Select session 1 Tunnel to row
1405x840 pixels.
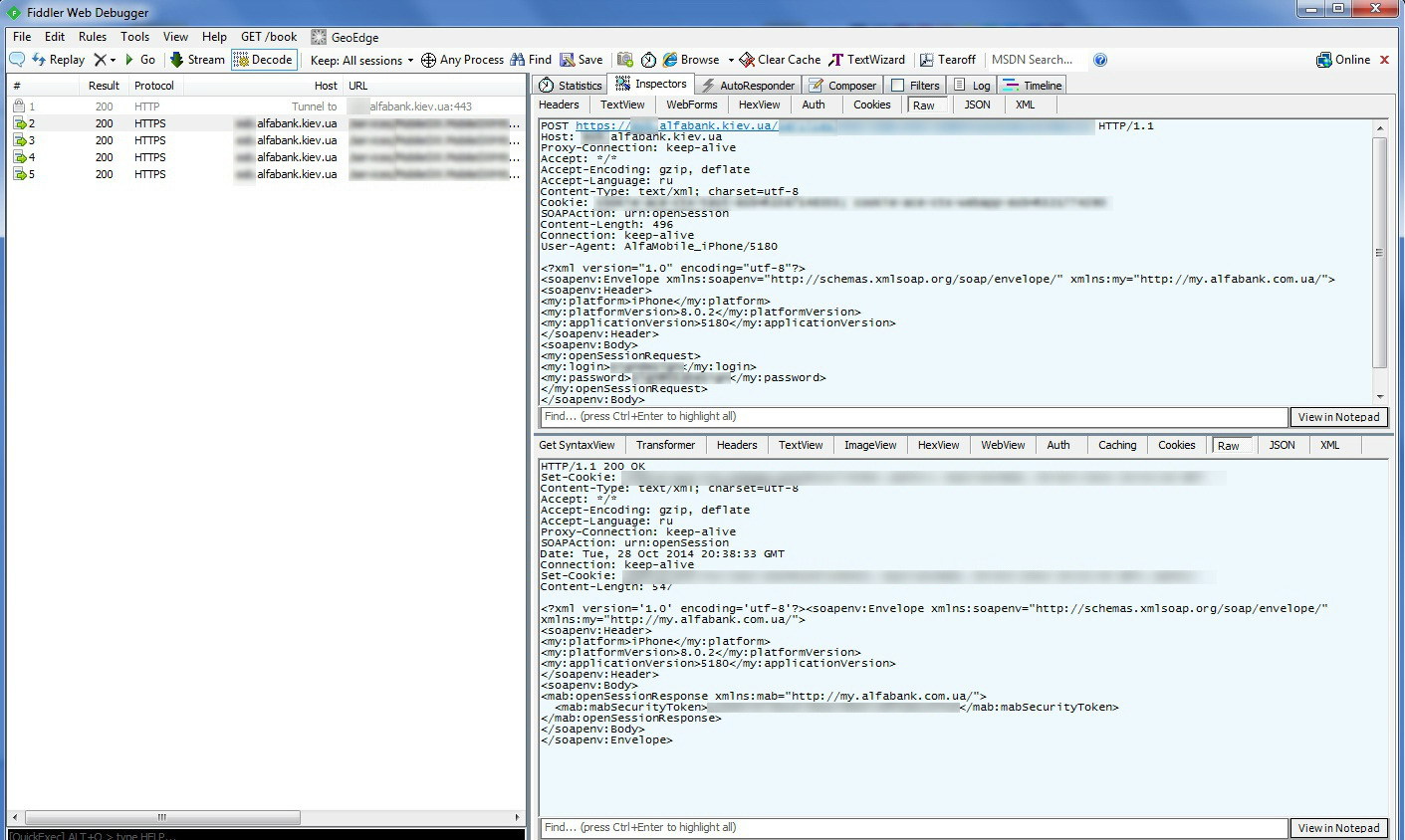coord(266,106)
